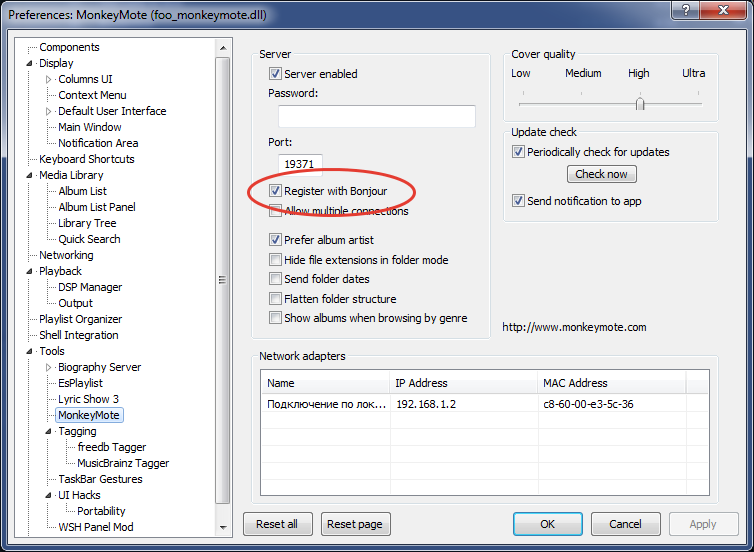
Task: Open EsPlaylist settings
Action: pos(80,383)
